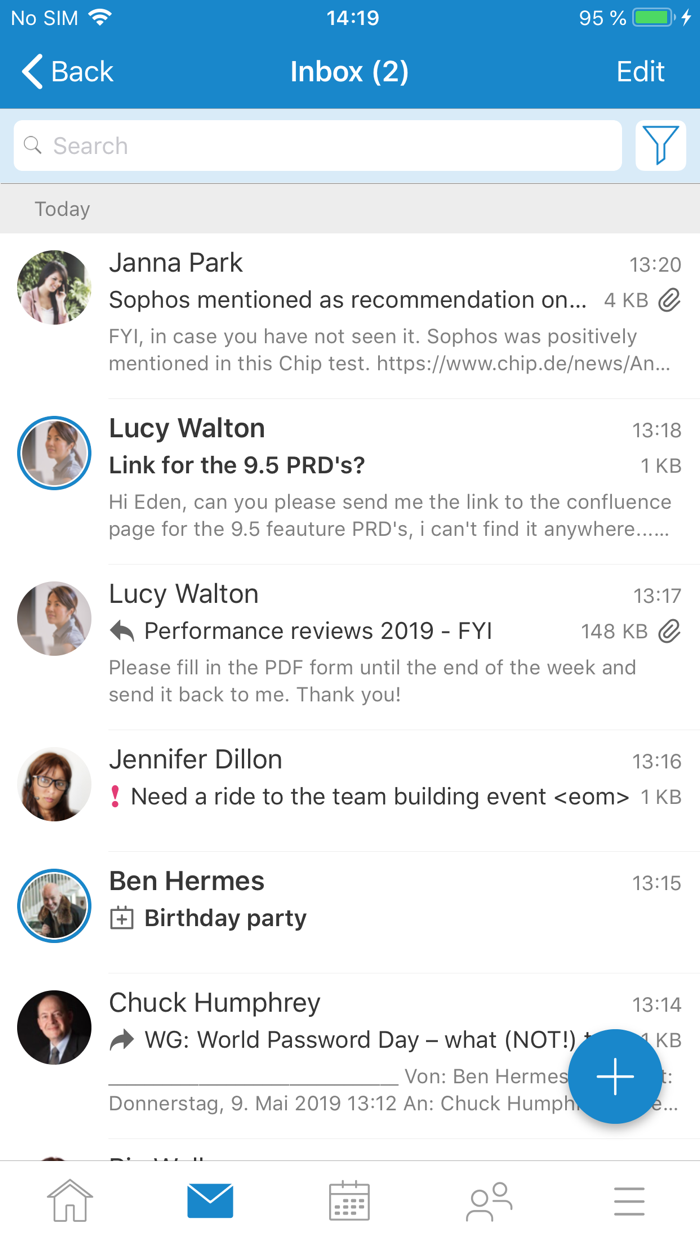Open the Home tab
Image resolution: width=700 pixels, height=1244 pixels.
[70, 1201]
